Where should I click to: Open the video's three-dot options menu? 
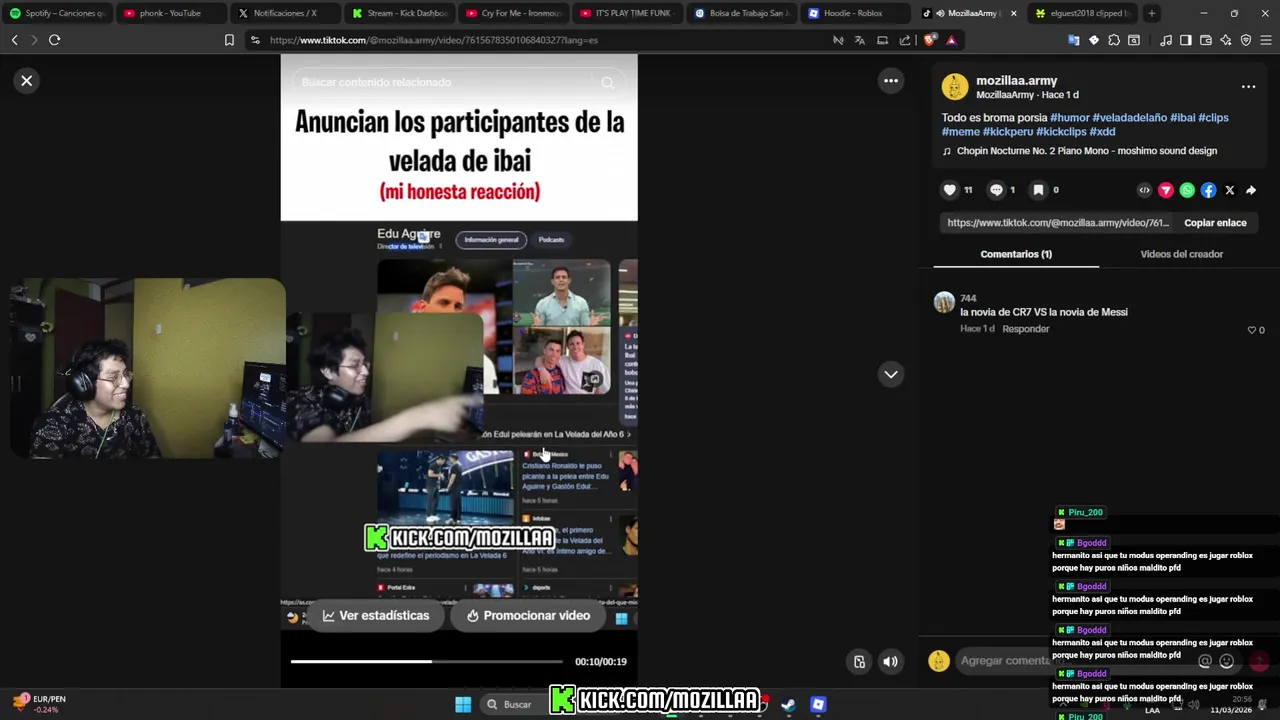tap(891, 81)
